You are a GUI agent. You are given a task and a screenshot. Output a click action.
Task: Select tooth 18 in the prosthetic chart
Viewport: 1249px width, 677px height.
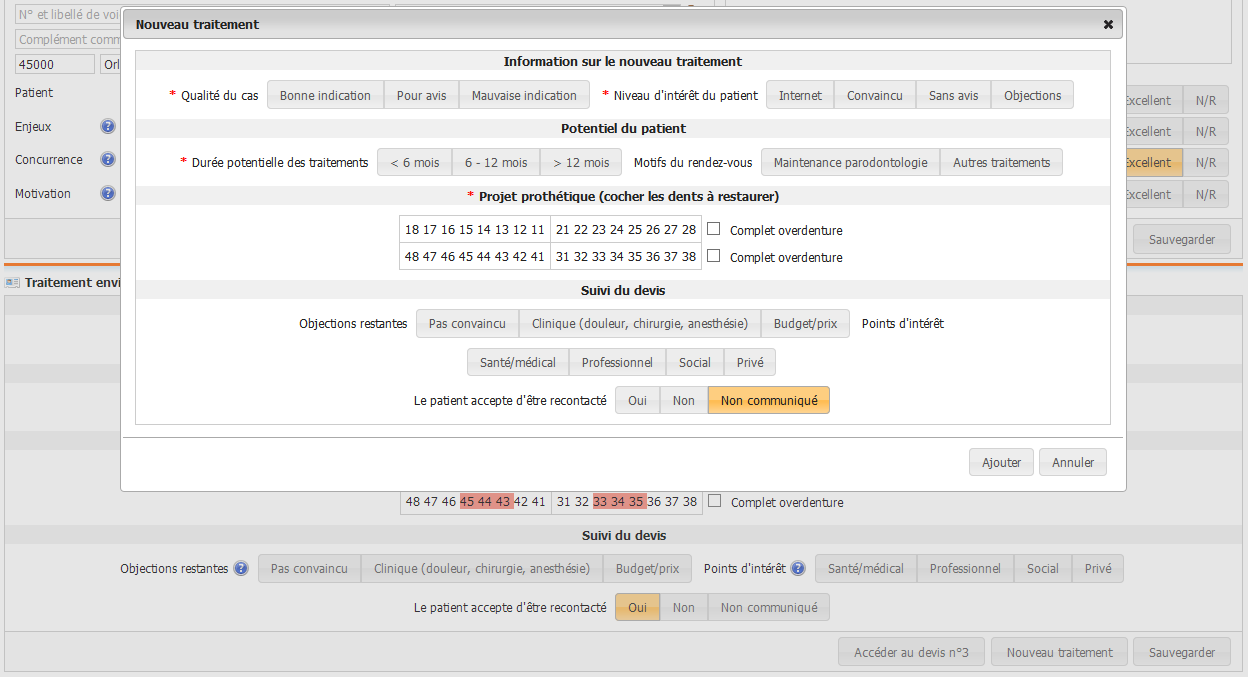[x=412, y=230]
